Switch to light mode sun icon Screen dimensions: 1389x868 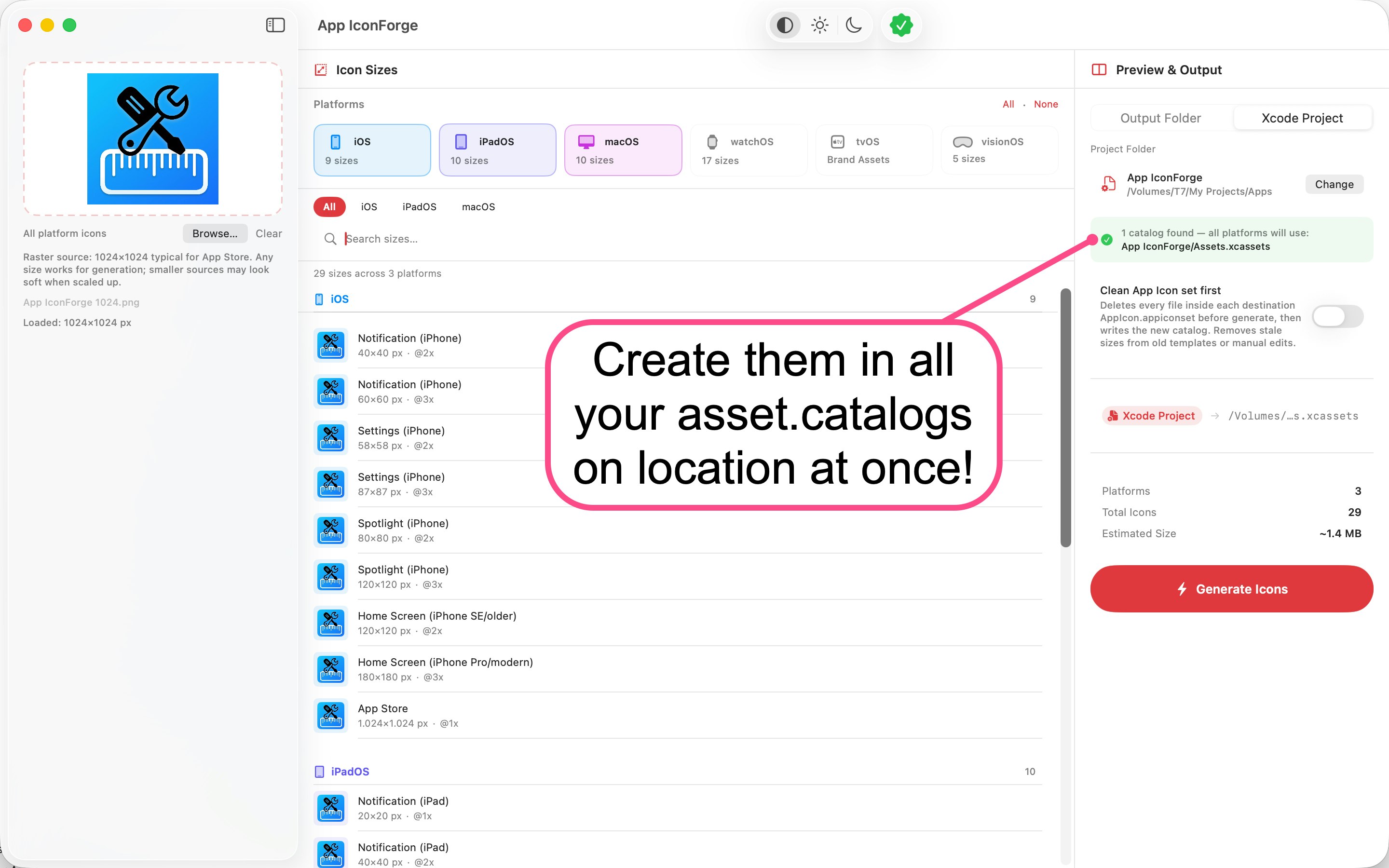tap(819, 25)
